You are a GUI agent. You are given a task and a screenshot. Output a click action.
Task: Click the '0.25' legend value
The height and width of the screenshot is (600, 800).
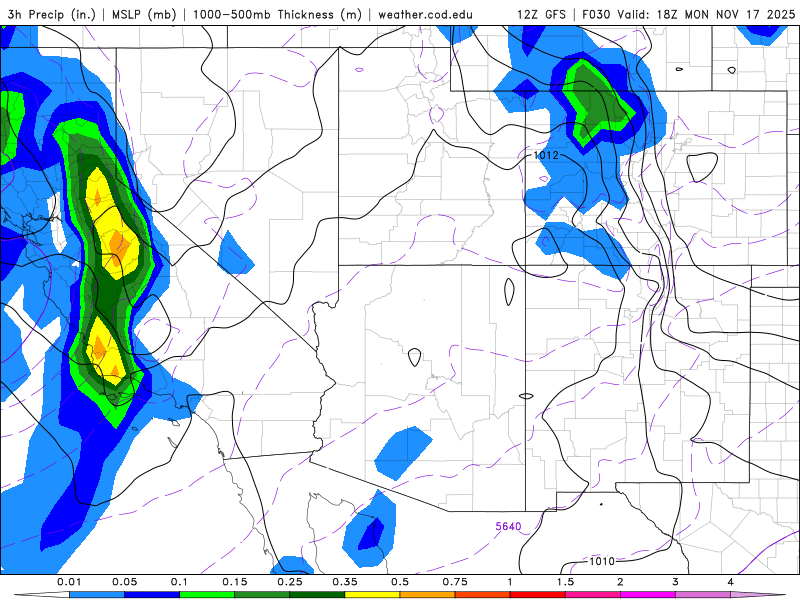[x=290, y=582]
